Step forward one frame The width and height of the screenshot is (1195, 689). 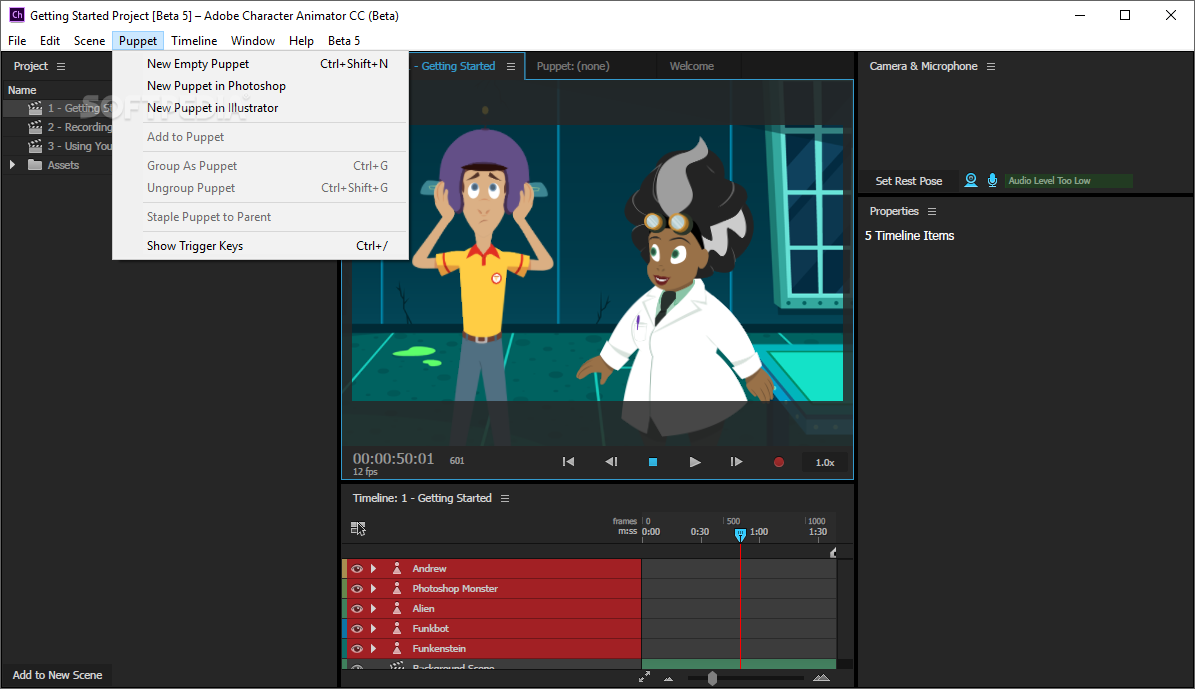(735, 462)
